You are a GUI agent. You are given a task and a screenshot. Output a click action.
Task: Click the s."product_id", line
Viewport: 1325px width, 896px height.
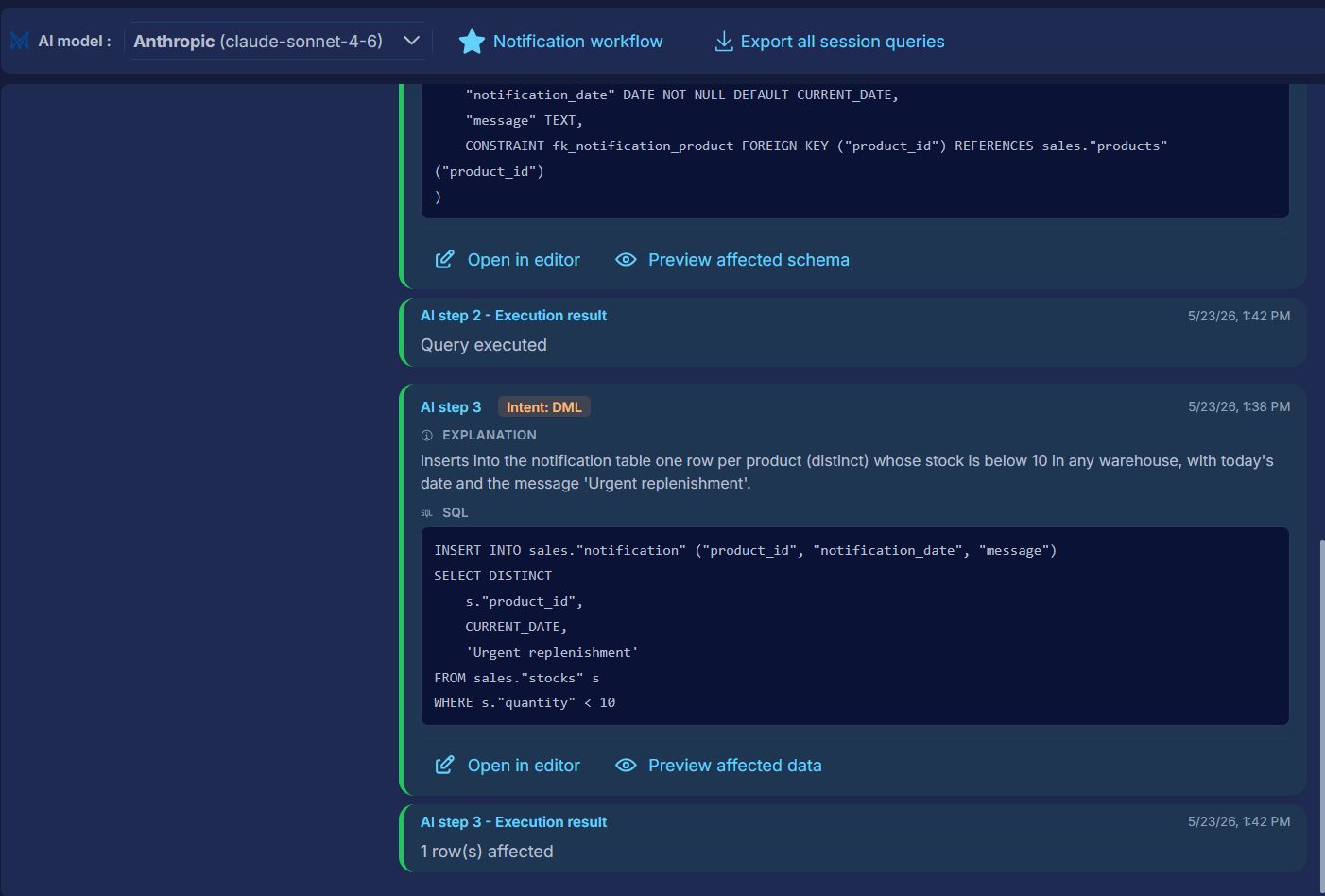point(525,601)
